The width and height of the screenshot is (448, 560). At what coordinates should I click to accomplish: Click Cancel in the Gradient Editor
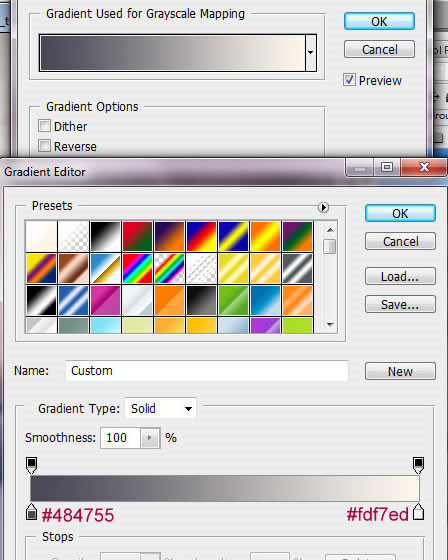pos(400,241)
